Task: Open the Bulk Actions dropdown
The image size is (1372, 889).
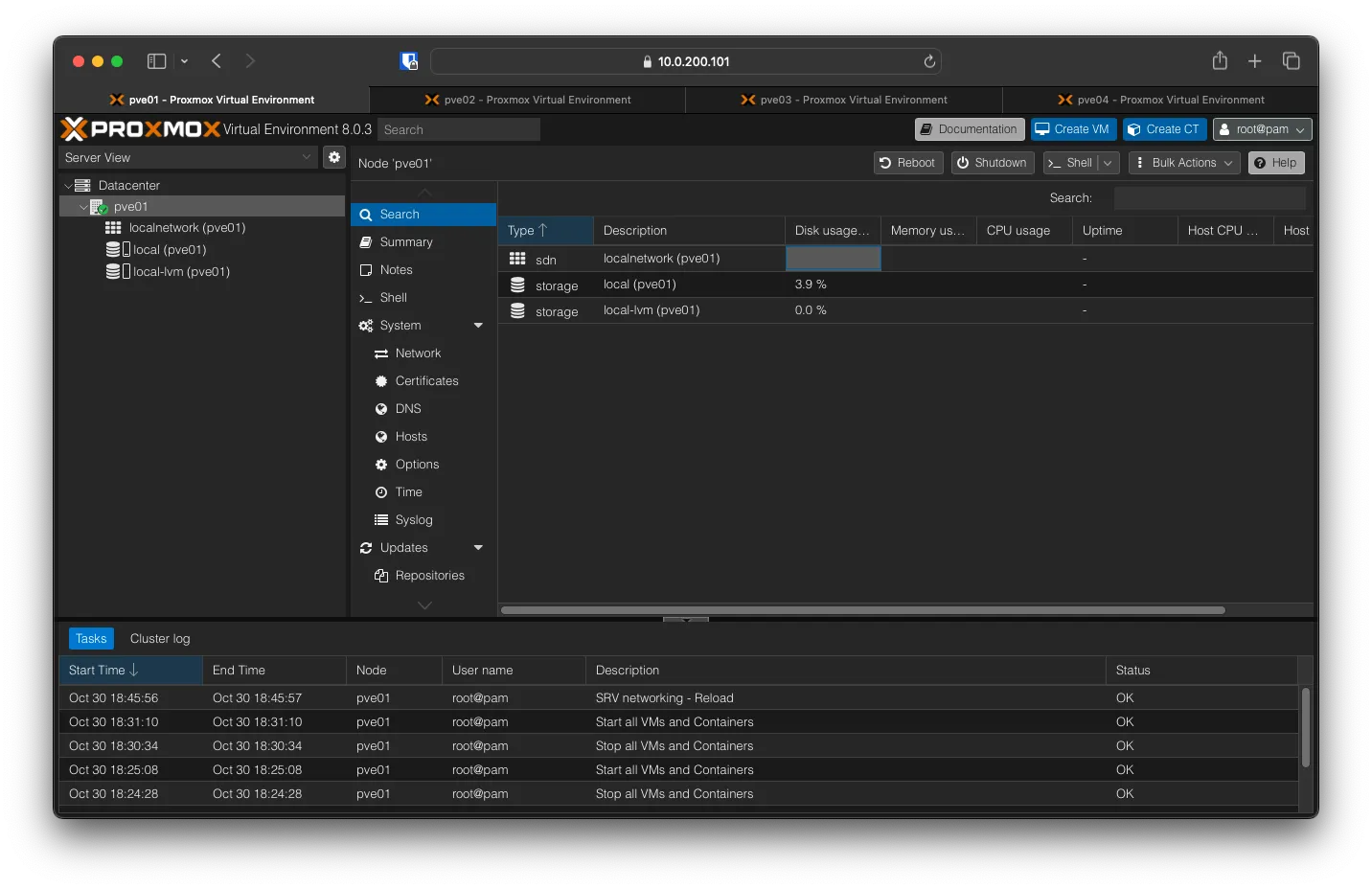Action: point(1184,163)
